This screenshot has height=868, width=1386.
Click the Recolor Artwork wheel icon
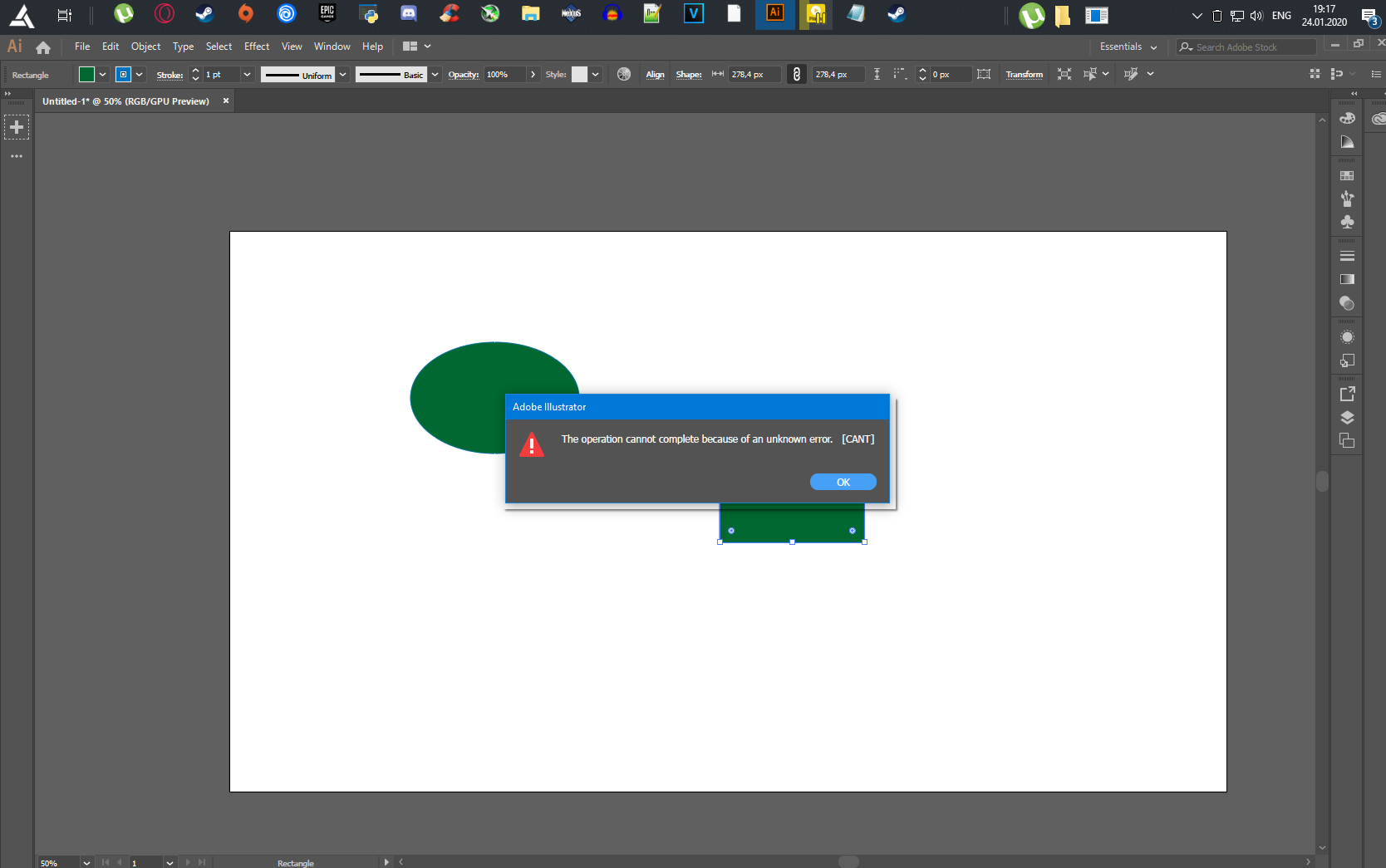tap(624, 74)
